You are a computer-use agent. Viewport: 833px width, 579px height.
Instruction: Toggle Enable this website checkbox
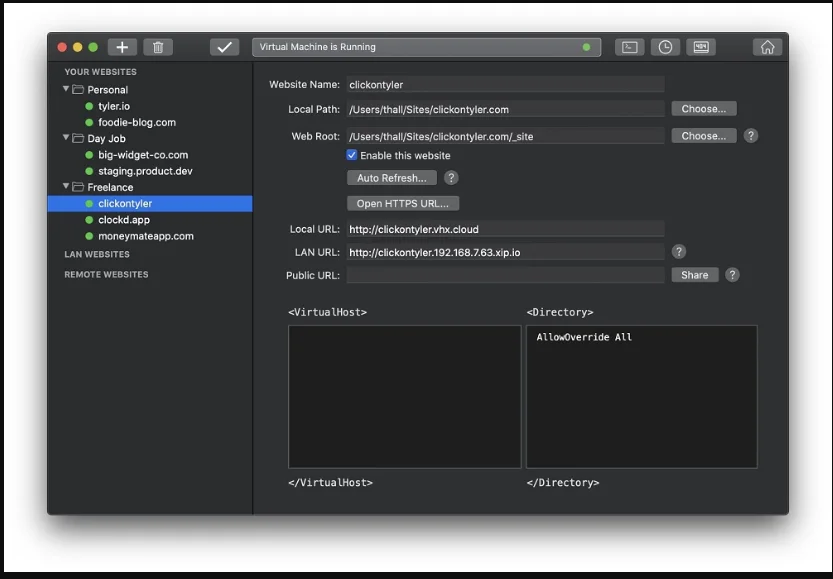pos(352,155)
